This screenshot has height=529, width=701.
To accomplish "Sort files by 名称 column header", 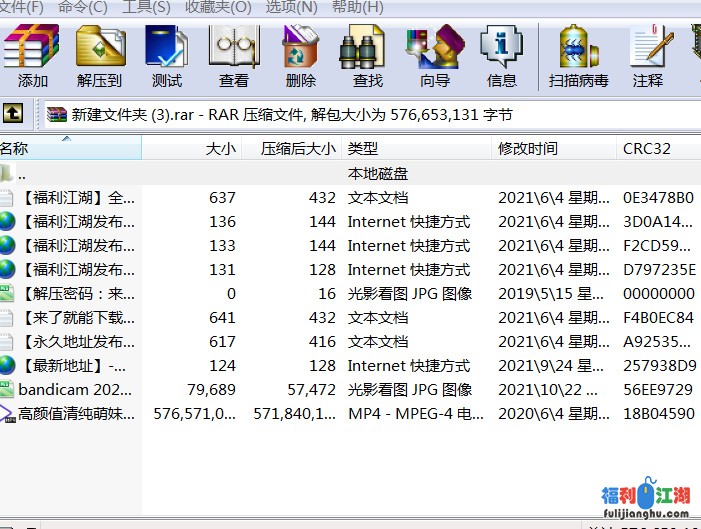I will 60,149.
